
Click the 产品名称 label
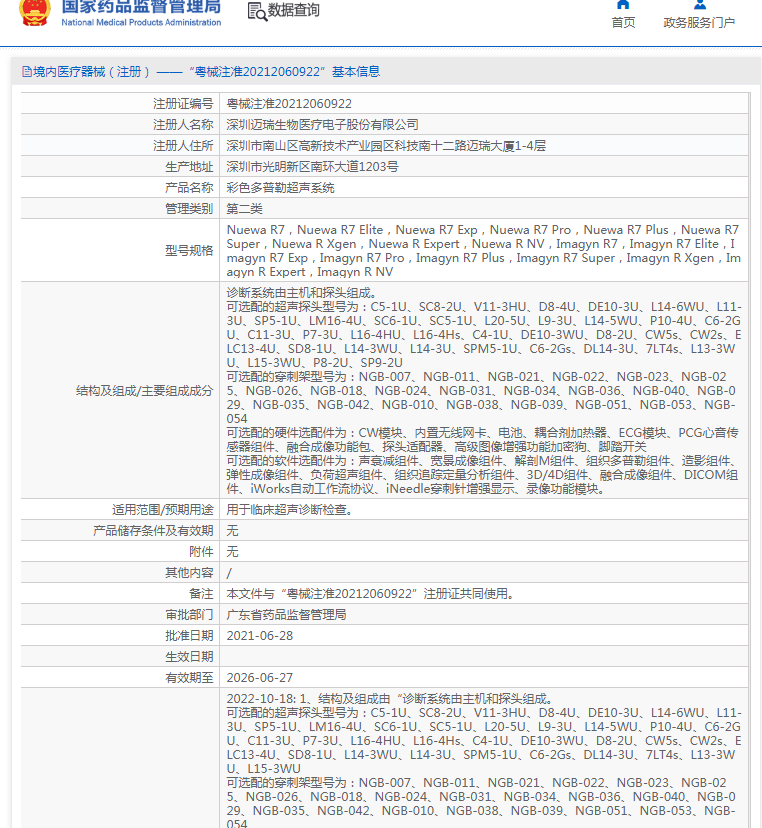click(x=189, y=188)
